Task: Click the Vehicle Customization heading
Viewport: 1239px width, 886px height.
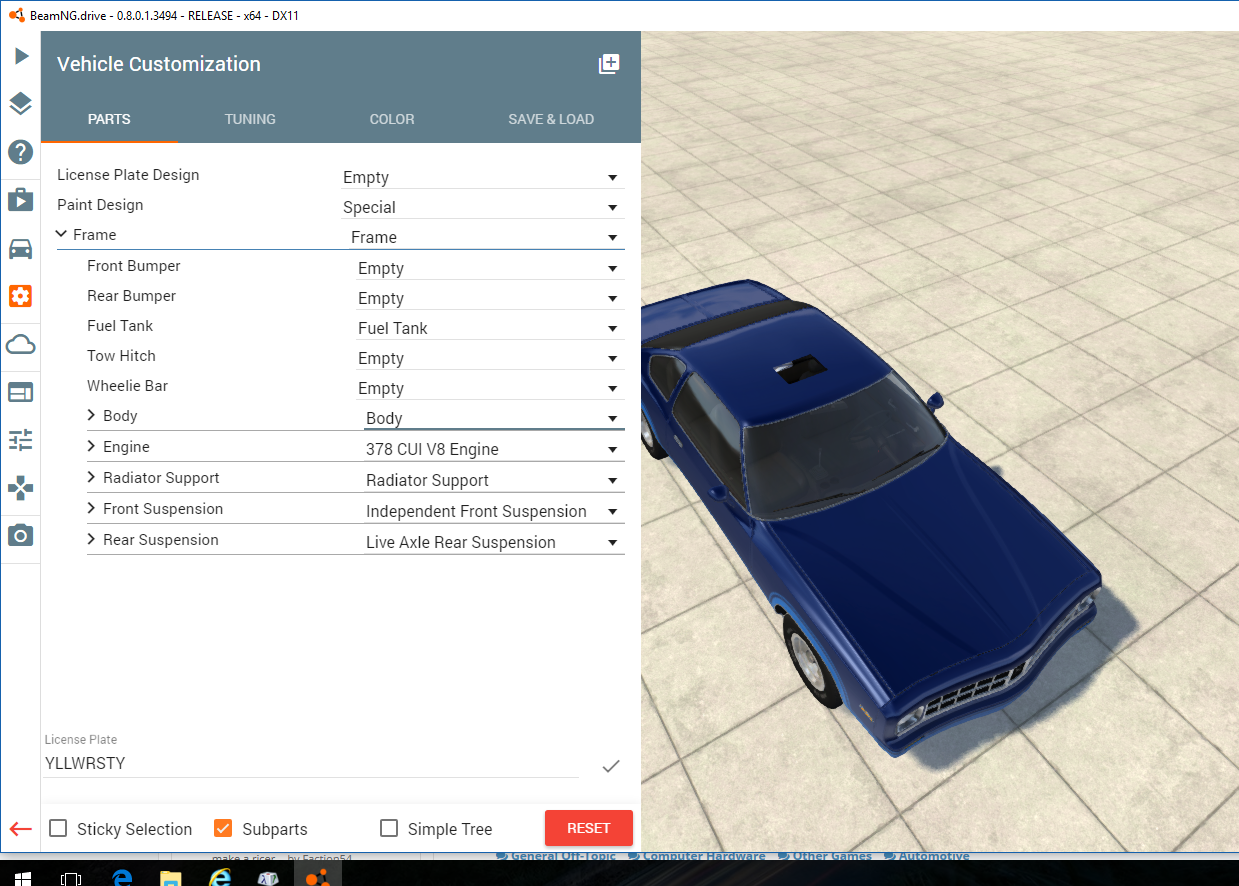Action: (159, 64)
